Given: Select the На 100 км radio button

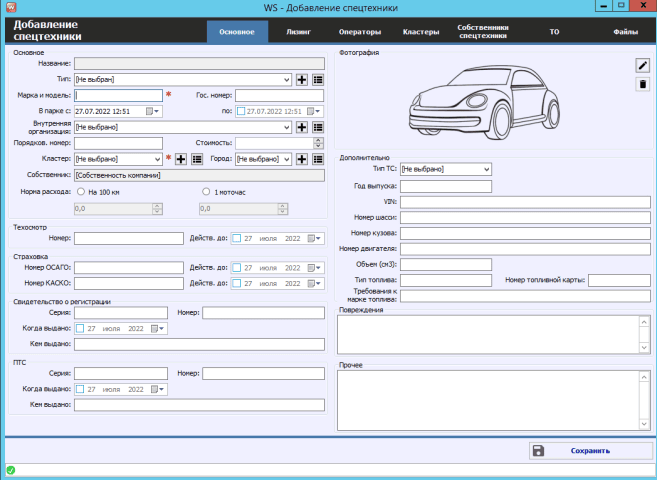Looking at the screenshot, I should tap(79, 191).
